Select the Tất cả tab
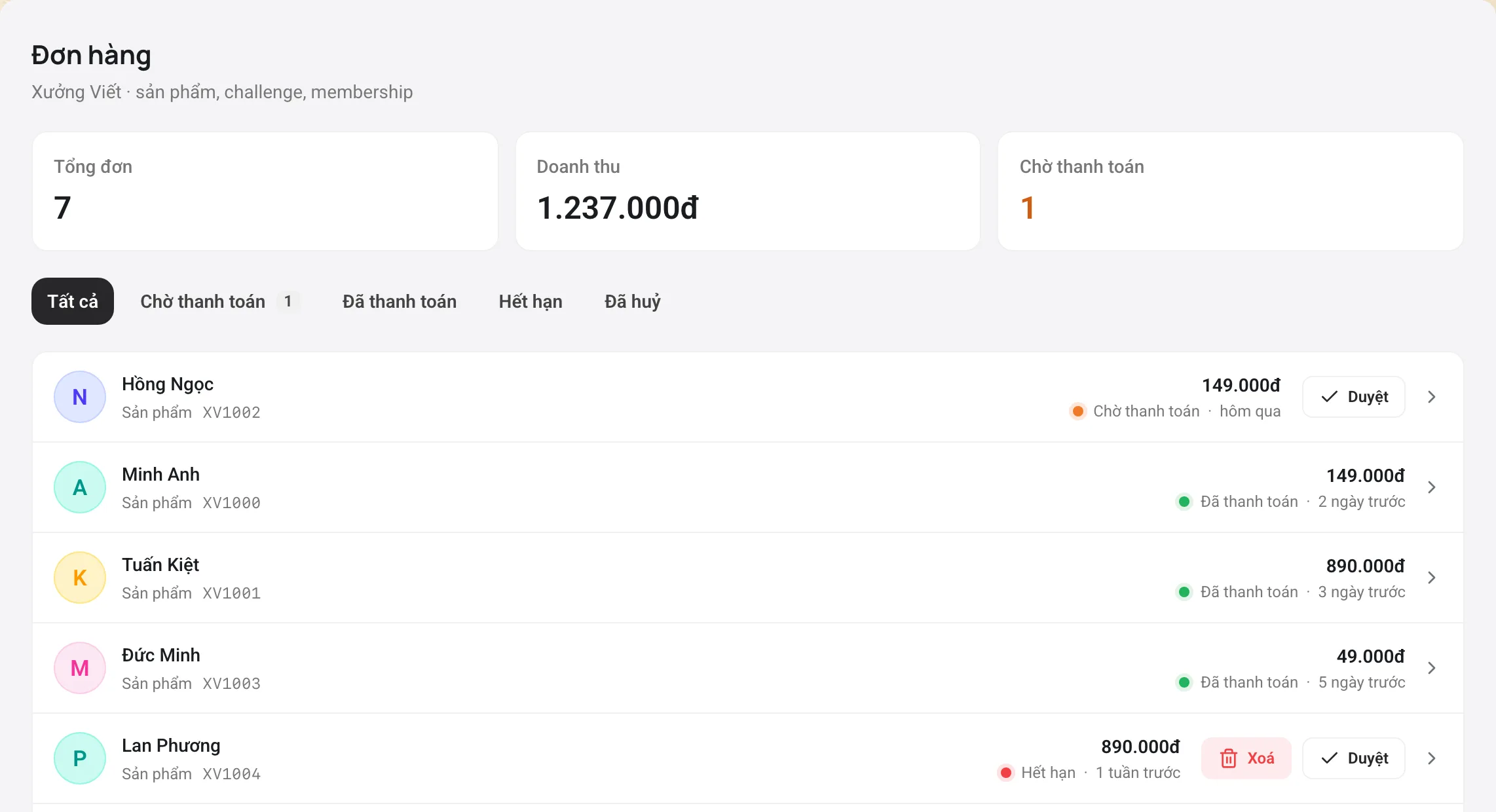1496x812 pixels. point(73,301)
